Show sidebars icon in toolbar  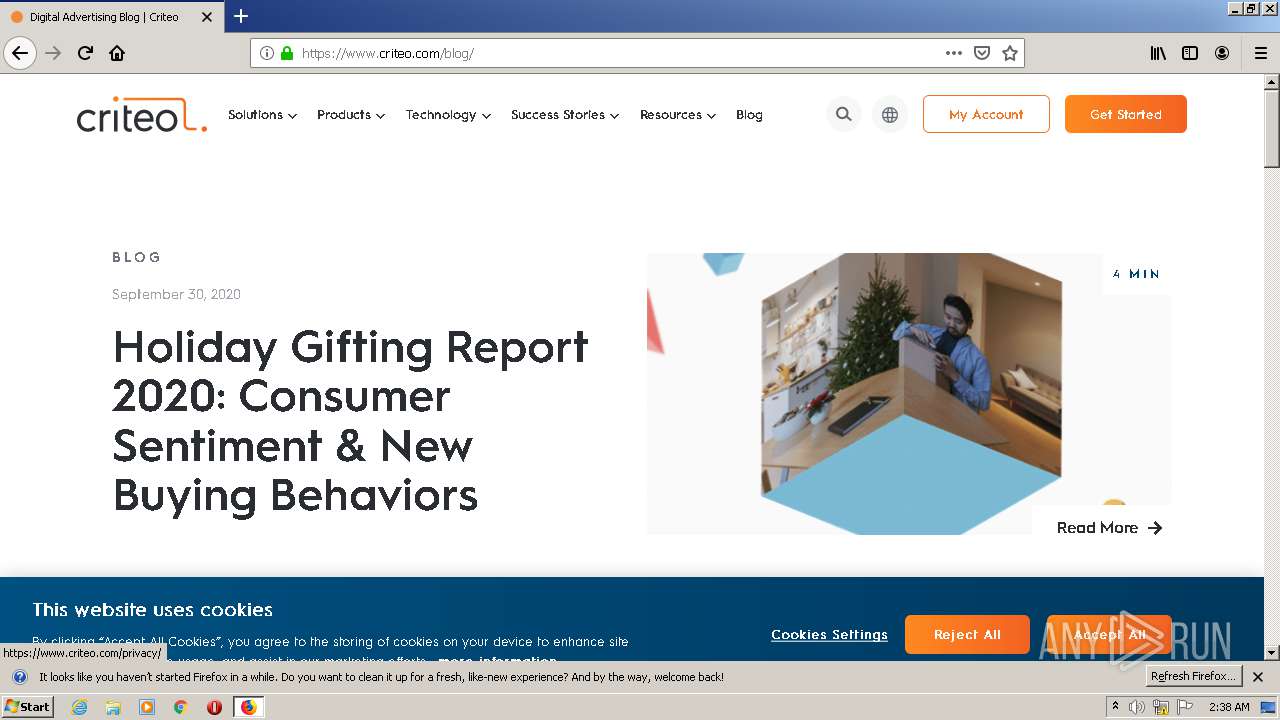[x=1190, y=53]
